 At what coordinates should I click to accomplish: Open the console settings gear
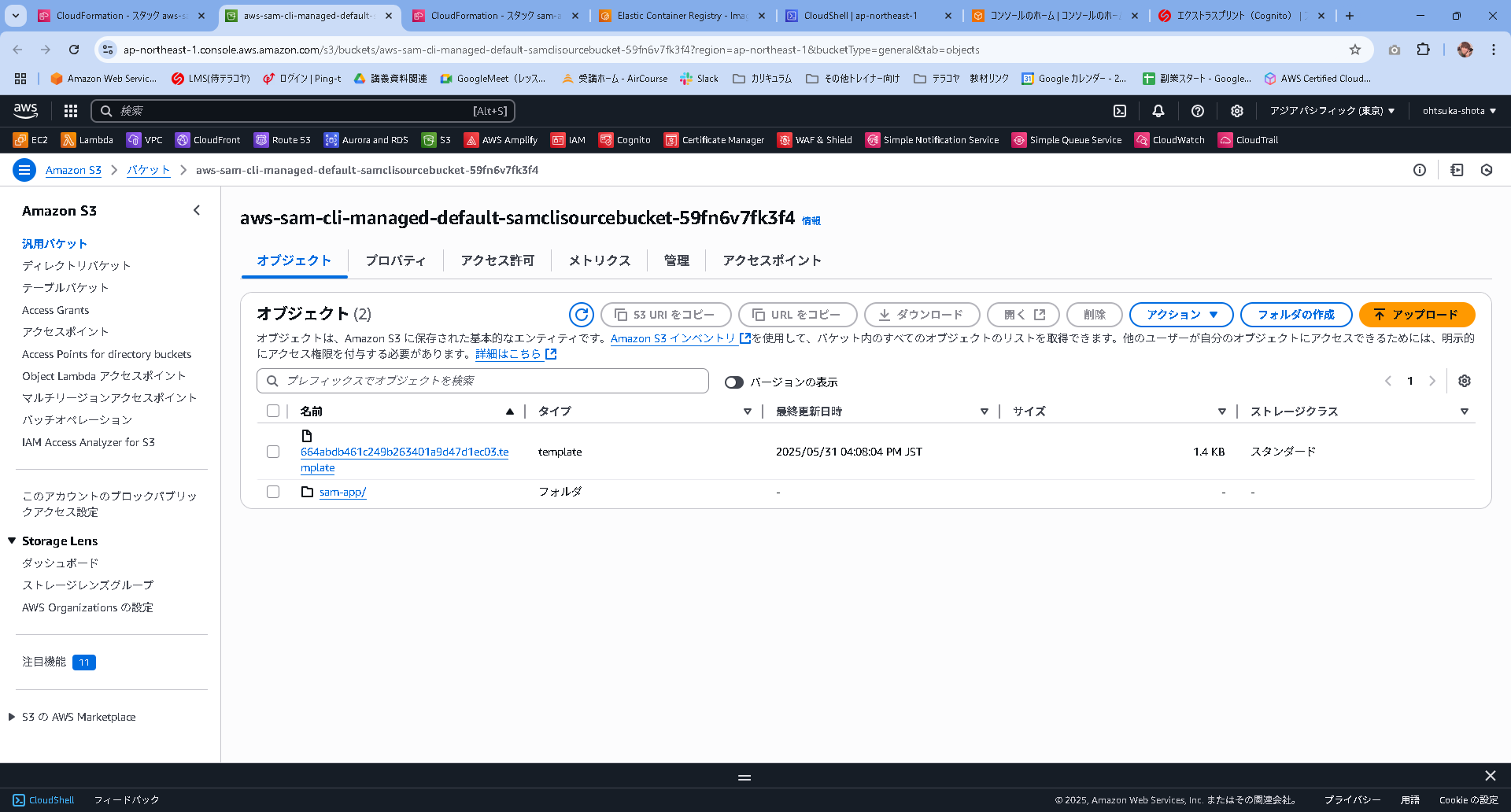click(1237, 111)
